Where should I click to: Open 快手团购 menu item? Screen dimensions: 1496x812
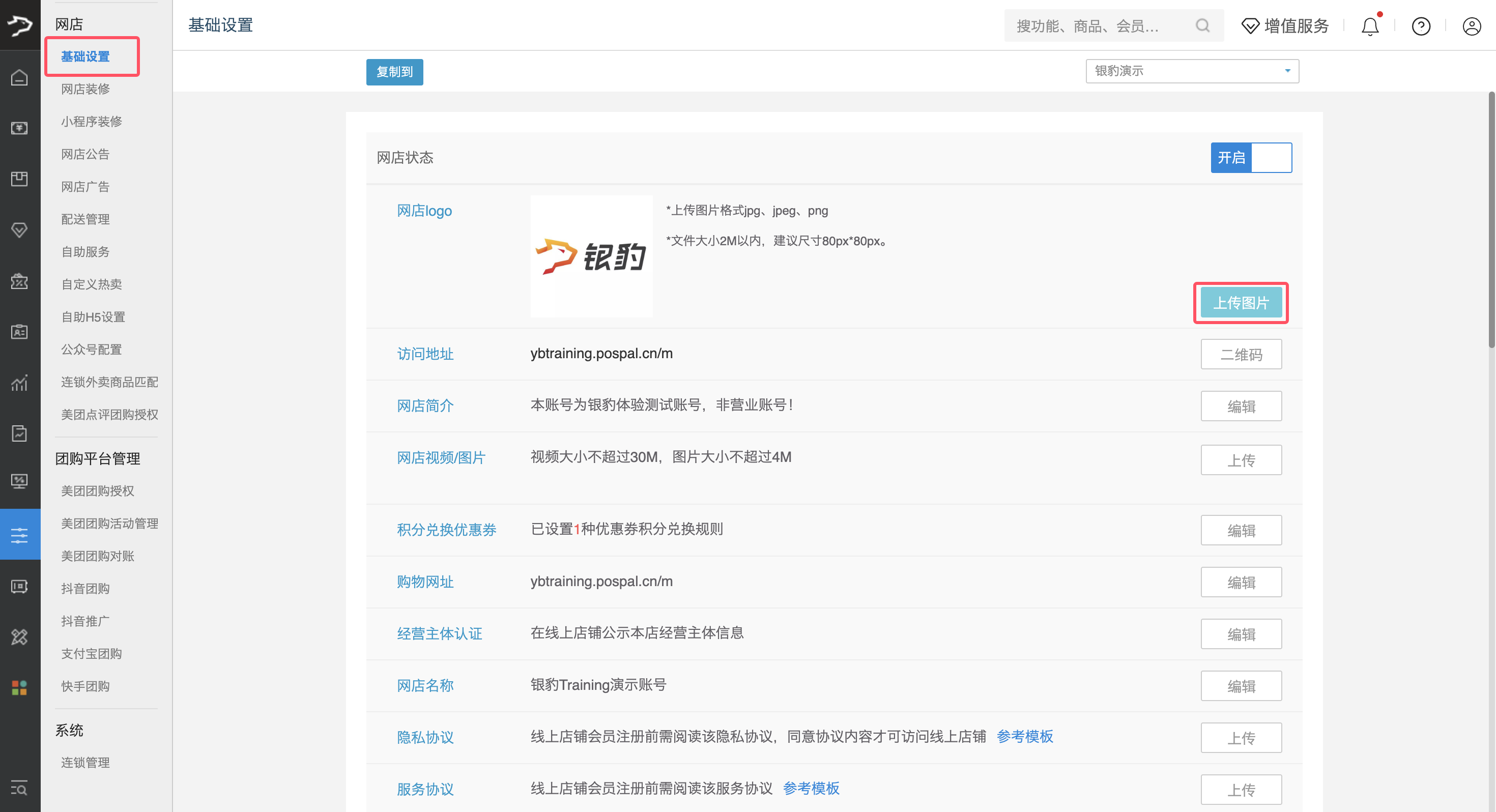(x=85, y=686)
